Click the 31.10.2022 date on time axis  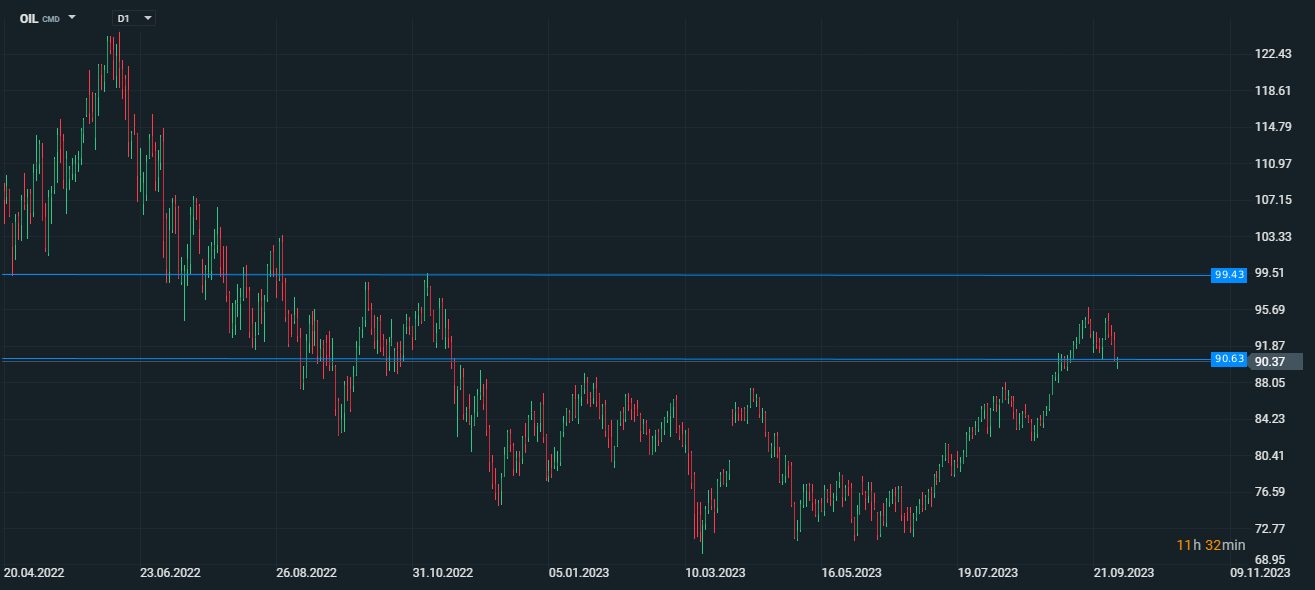(442, 573)
